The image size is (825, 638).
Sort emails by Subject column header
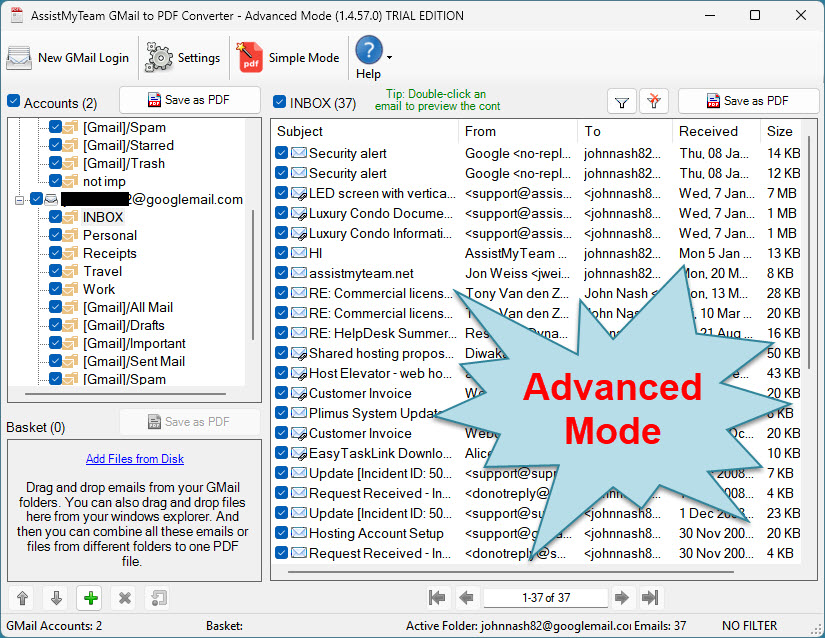[x=300, y=131]
